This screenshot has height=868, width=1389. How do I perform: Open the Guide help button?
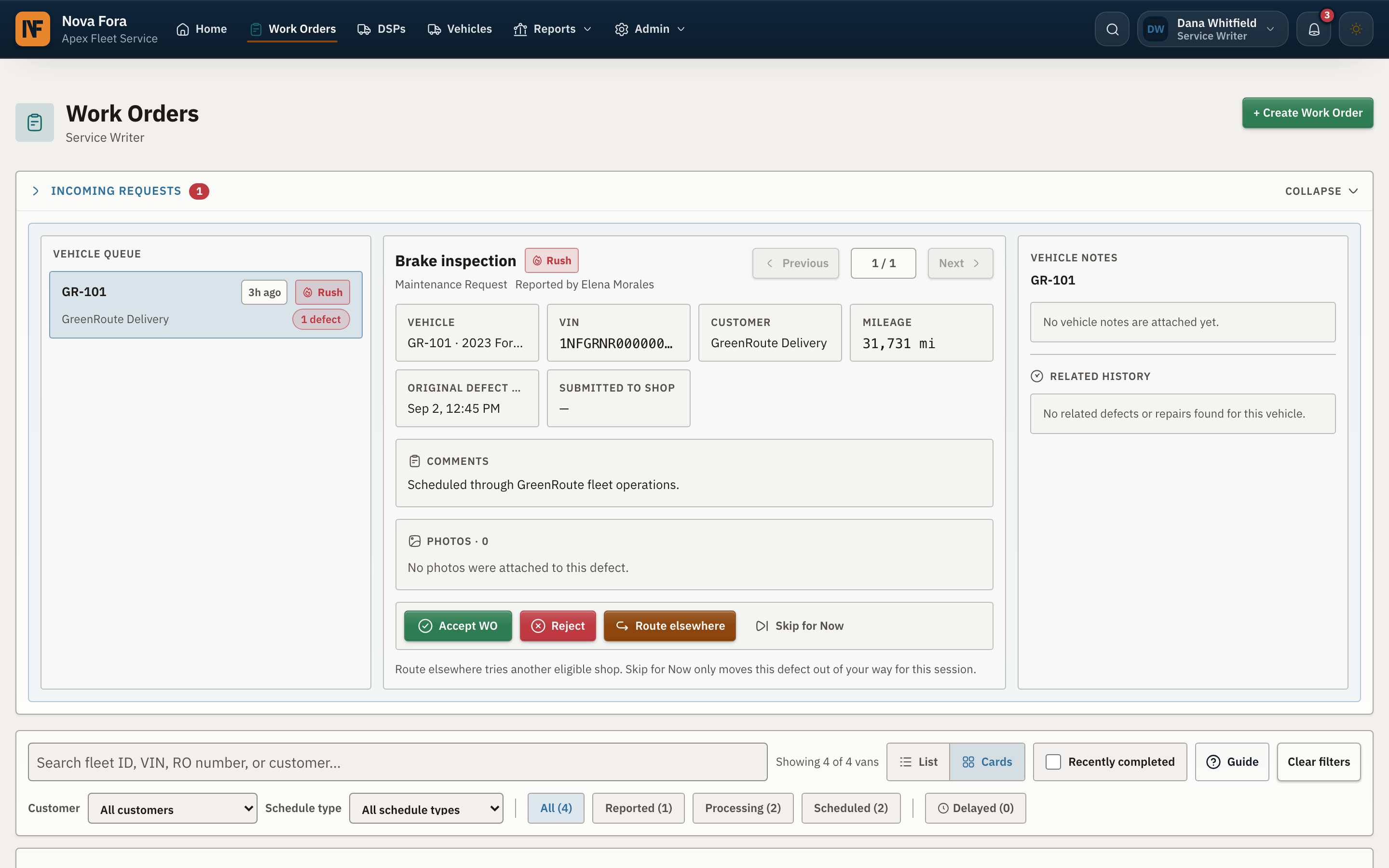click(x=1232, y=762)
